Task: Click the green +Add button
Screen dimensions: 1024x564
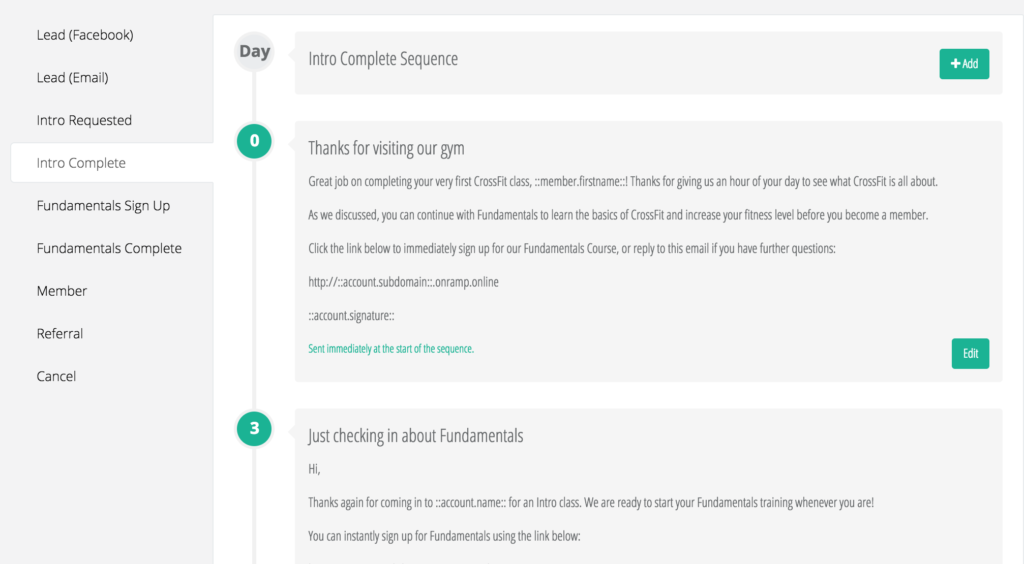Action: (x=964, y=64)
